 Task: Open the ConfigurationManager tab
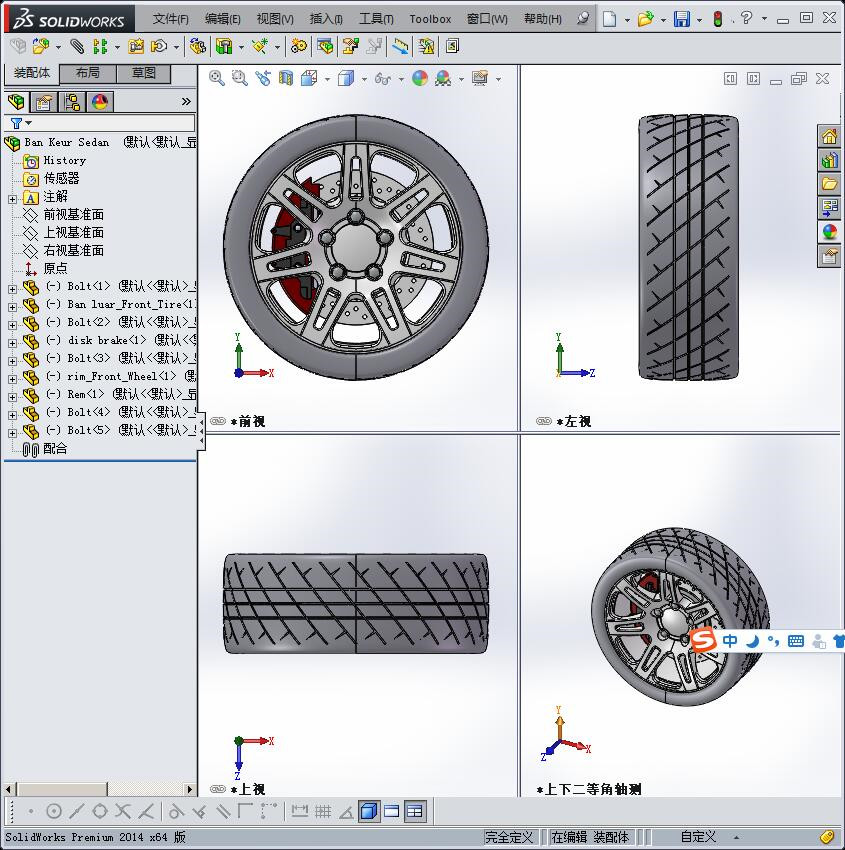(x=72, y=101)
